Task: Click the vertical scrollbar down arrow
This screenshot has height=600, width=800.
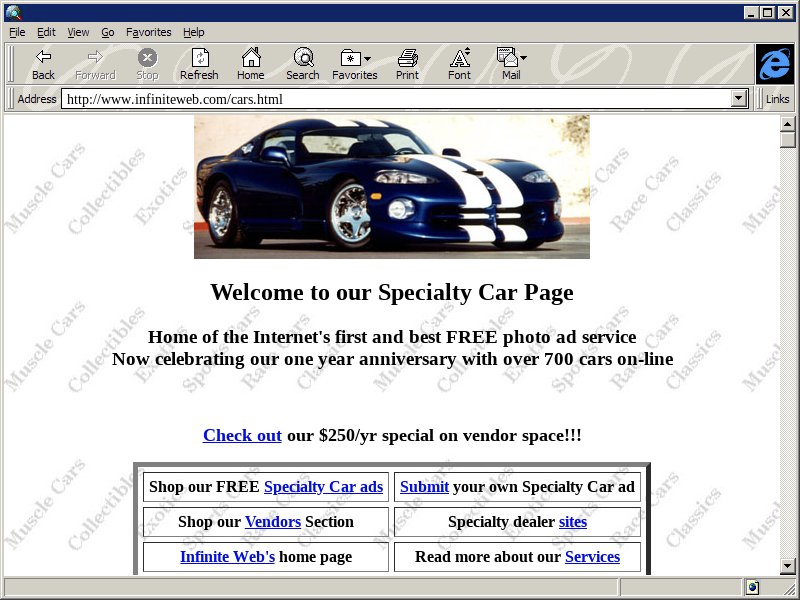Action: [x=788, y=566]
